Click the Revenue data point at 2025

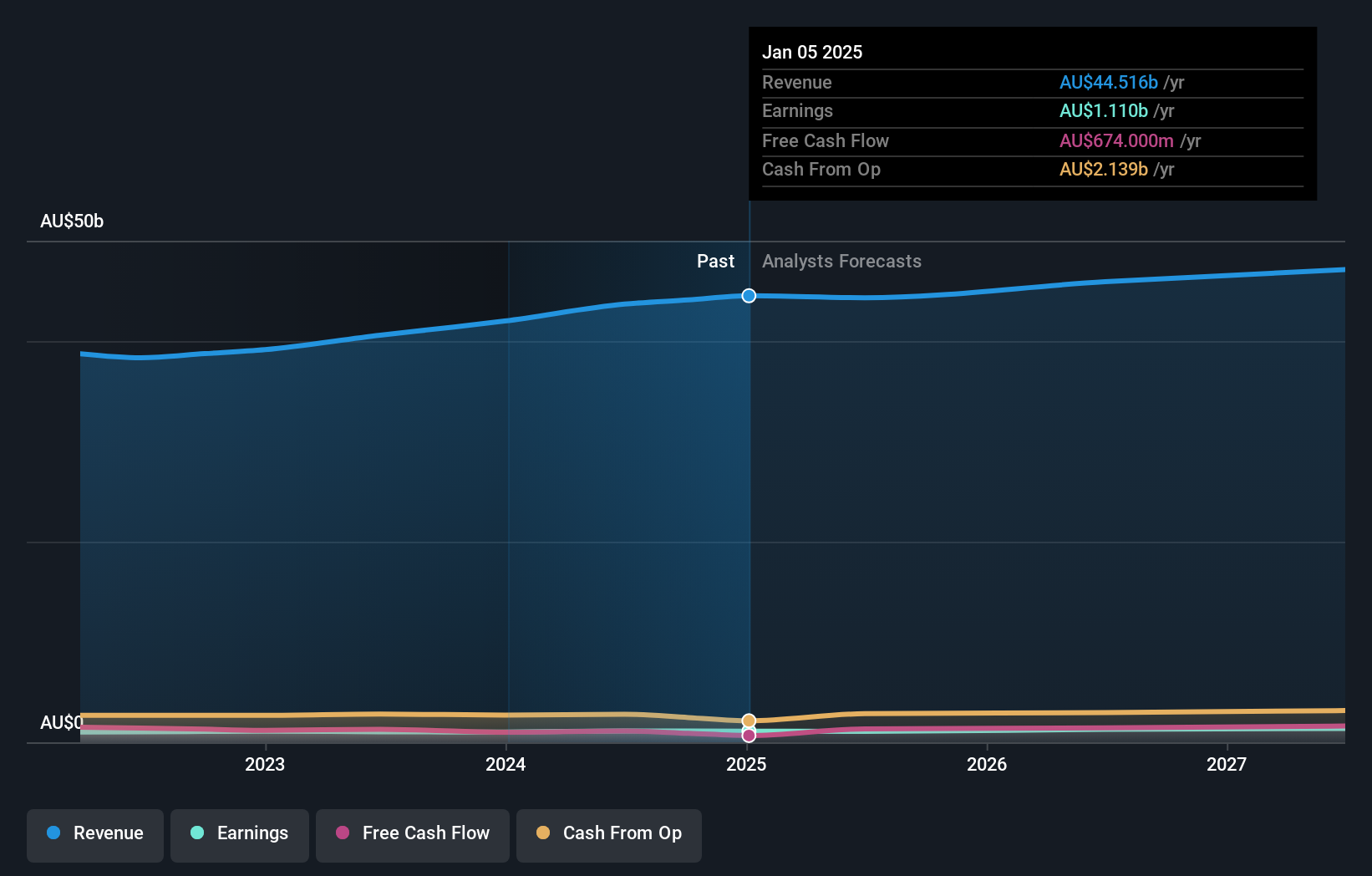click(749, 296)
